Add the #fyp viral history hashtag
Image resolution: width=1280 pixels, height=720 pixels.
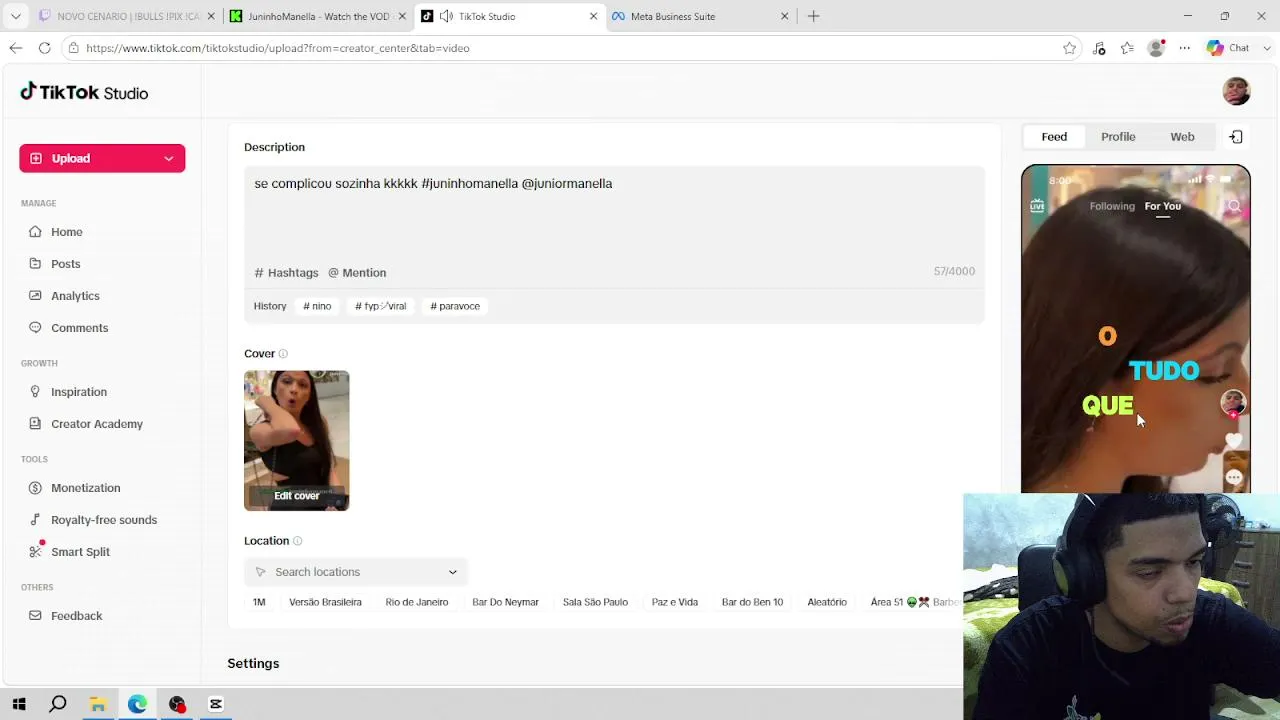pos(380,306)
